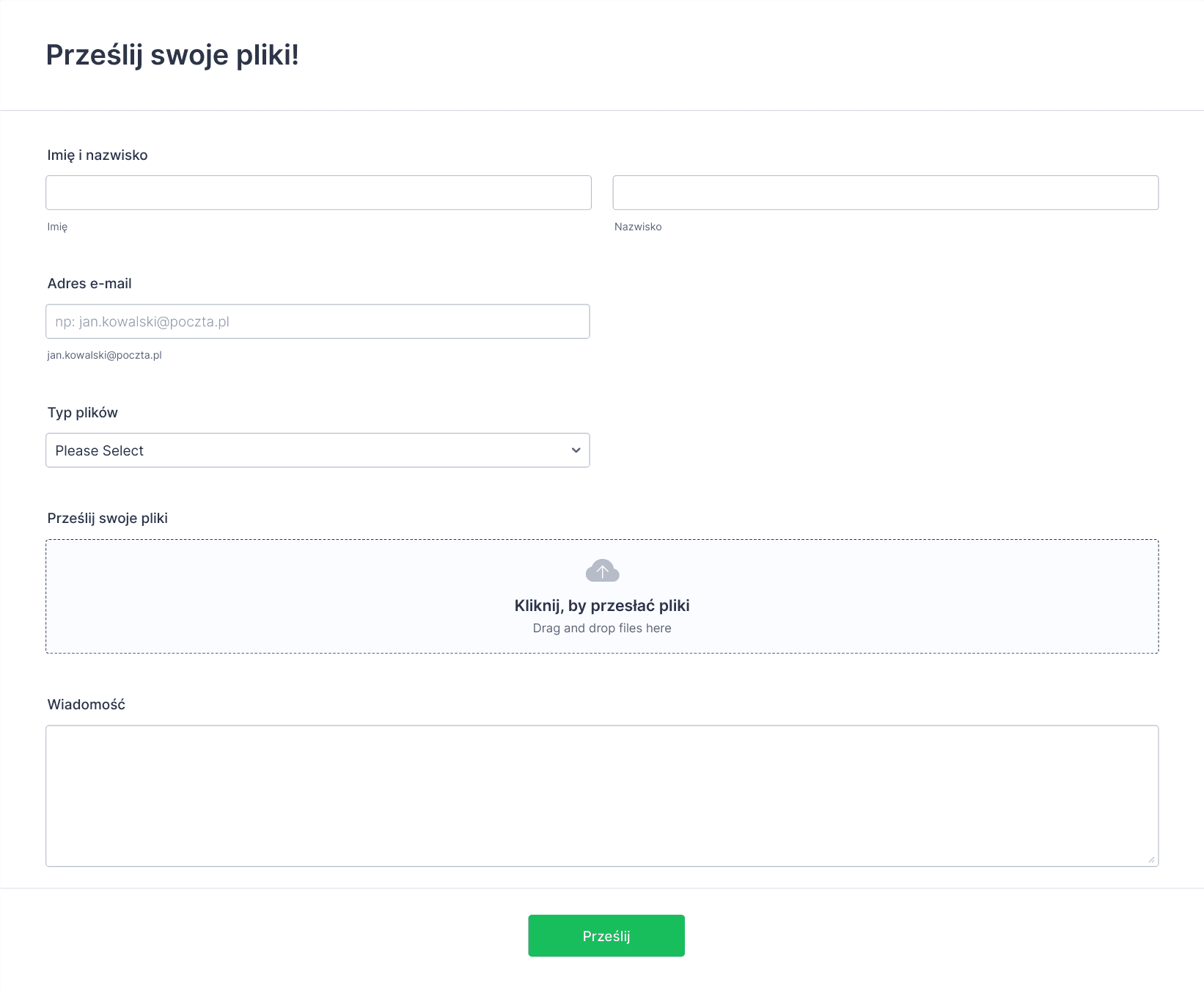
Task: Select the Please Select combo box
Action: point(317,450)
